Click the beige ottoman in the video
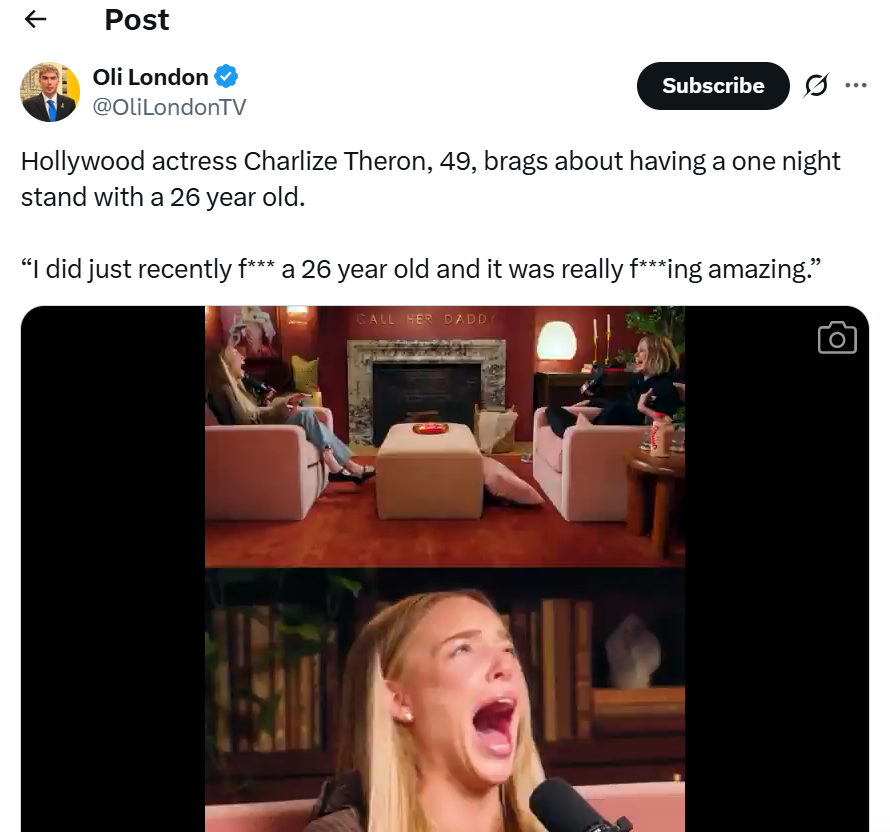890x832 pixels. [430, 470]
